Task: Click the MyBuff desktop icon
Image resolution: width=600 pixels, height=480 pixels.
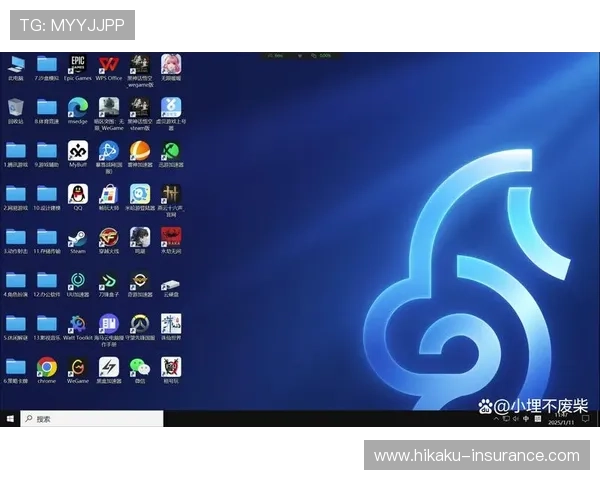Action: 77,151
